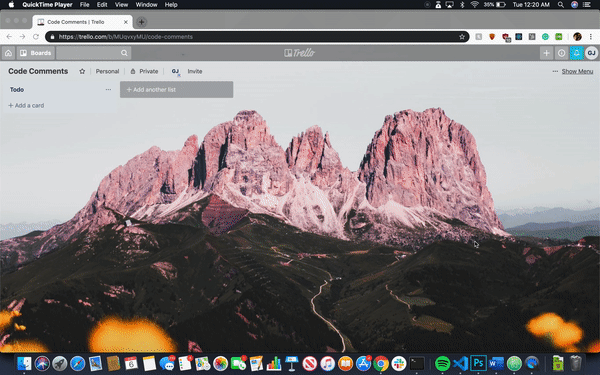Click the Todo list title

(17, 90)
